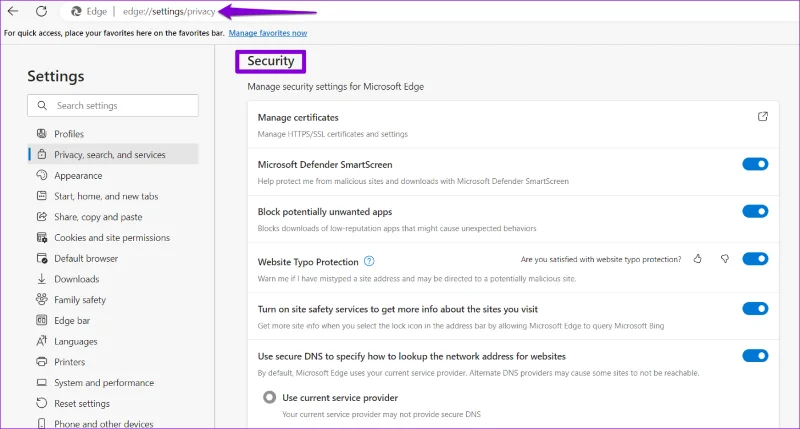Click the Start, home, and new tabs icon

(x=42, y=196)
